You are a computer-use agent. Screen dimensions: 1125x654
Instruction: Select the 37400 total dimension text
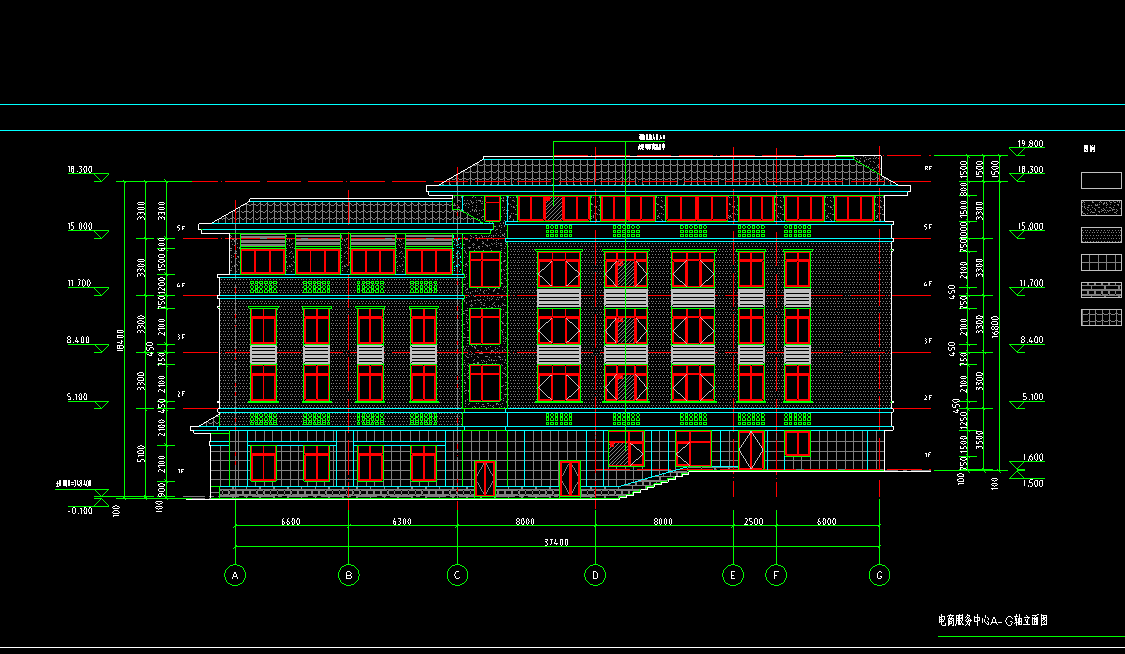point(556,542)
